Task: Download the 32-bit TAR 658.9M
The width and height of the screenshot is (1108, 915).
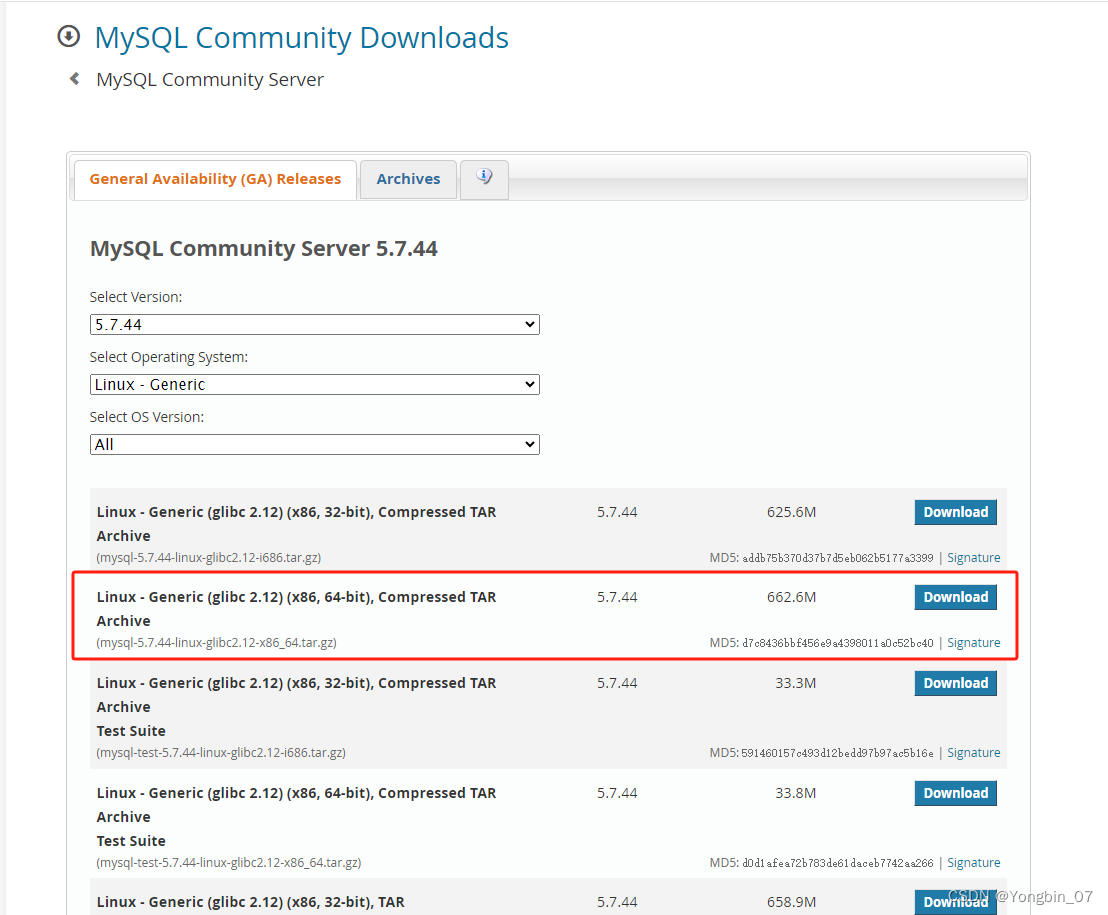Action: 955,902
